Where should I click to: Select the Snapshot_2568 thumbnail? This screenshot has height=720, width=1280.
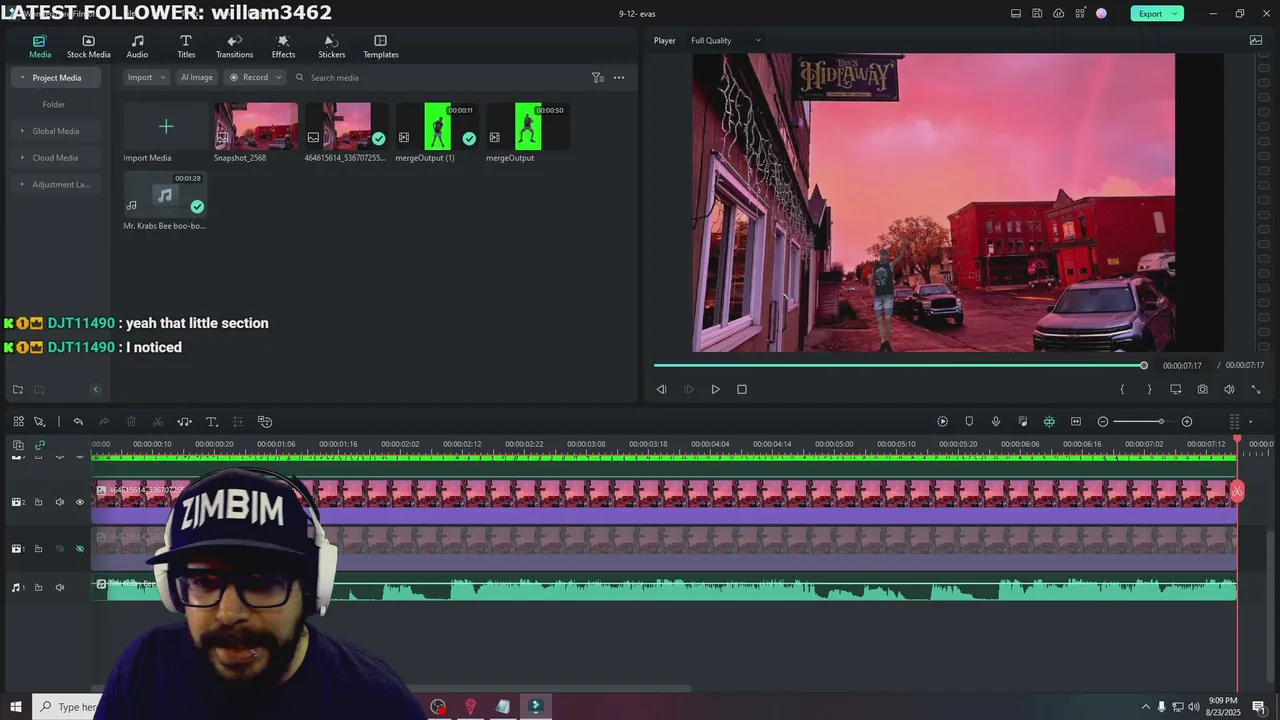[256, 126]
